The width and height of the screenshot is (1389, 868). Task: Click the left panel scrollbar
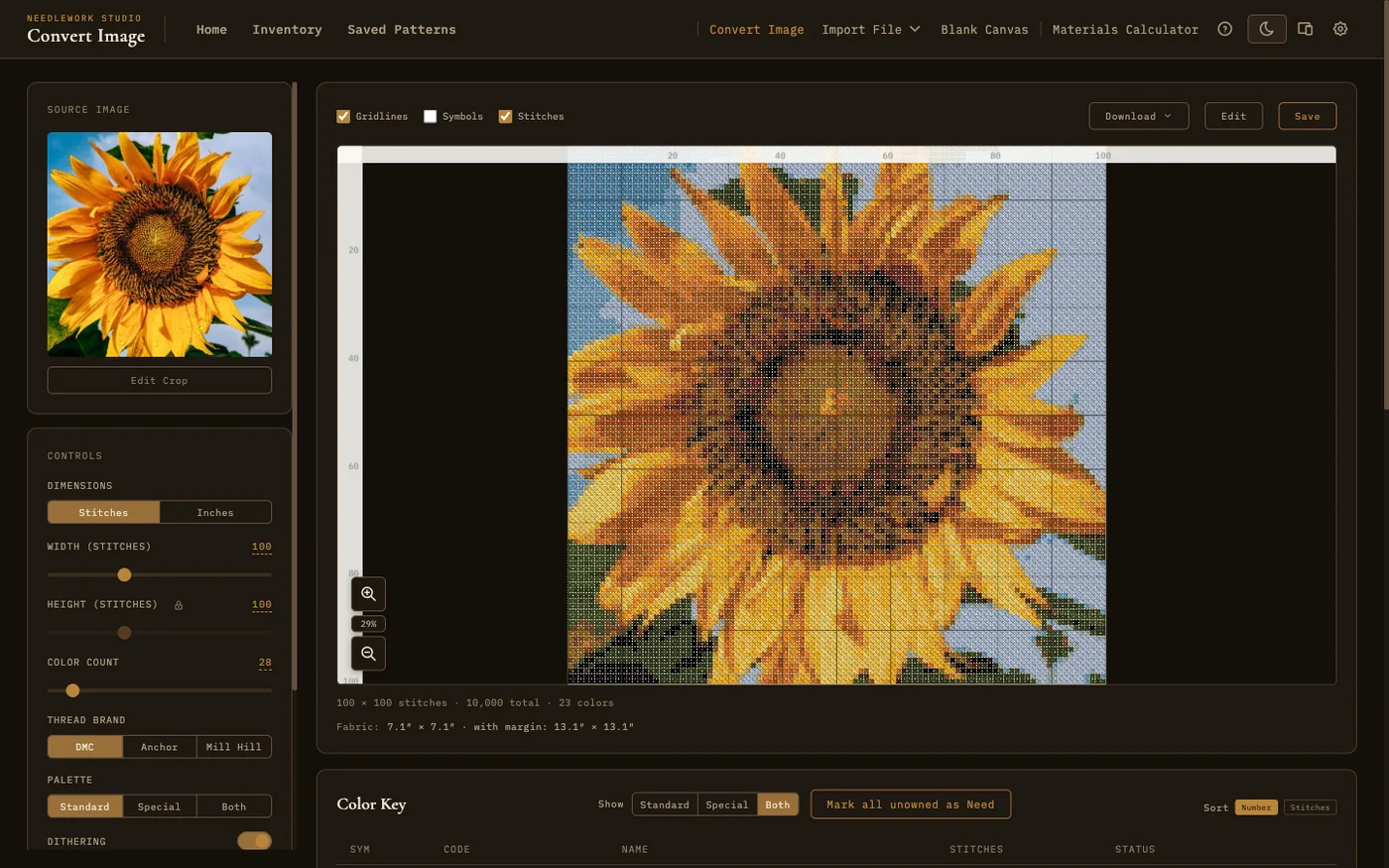pos(295,387)
